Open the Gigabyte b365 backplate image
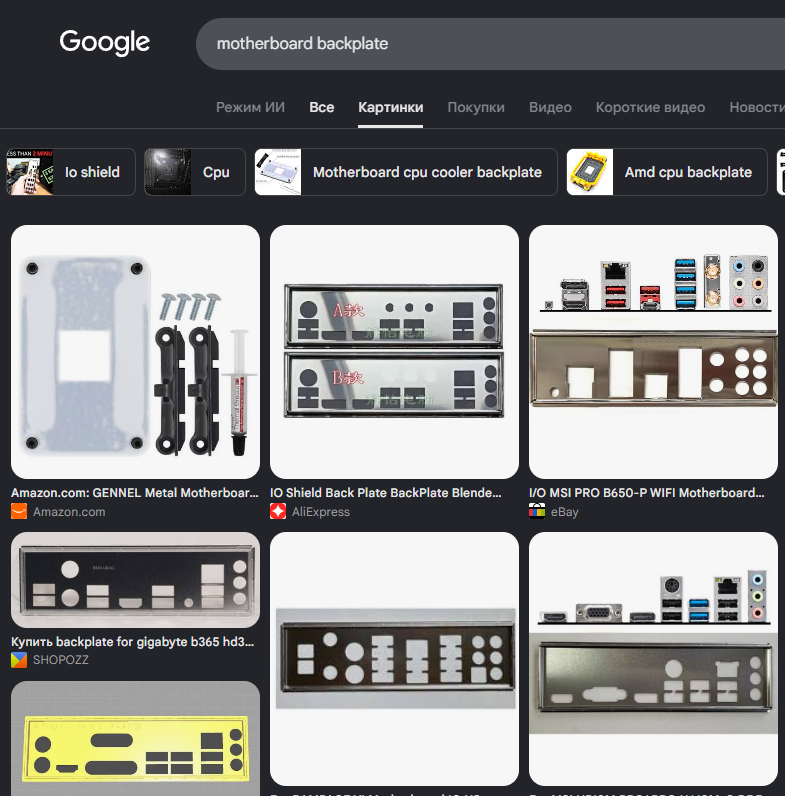 click(x=135, y=580)
